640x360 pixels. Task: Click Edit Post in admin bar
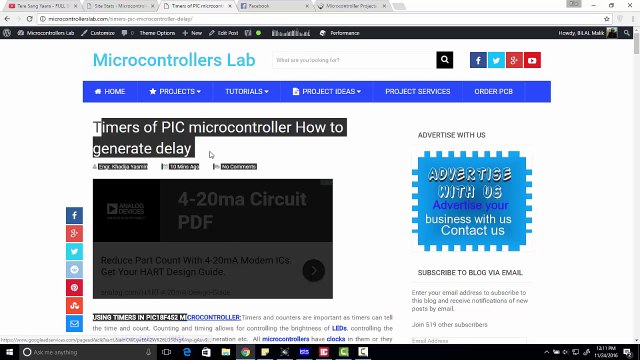coord(223,33)
